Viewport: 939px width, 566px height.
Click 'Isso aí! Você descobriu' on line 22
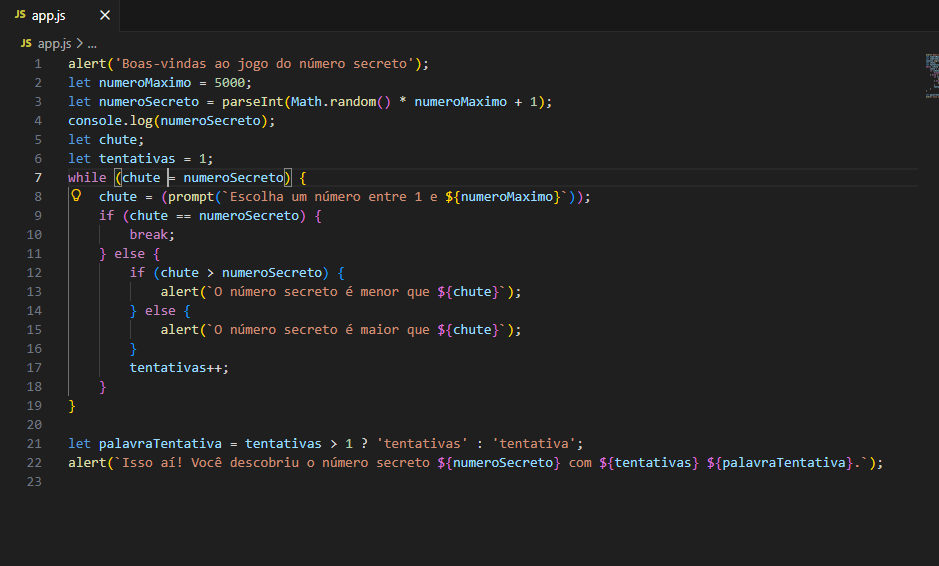click(210, 463)
